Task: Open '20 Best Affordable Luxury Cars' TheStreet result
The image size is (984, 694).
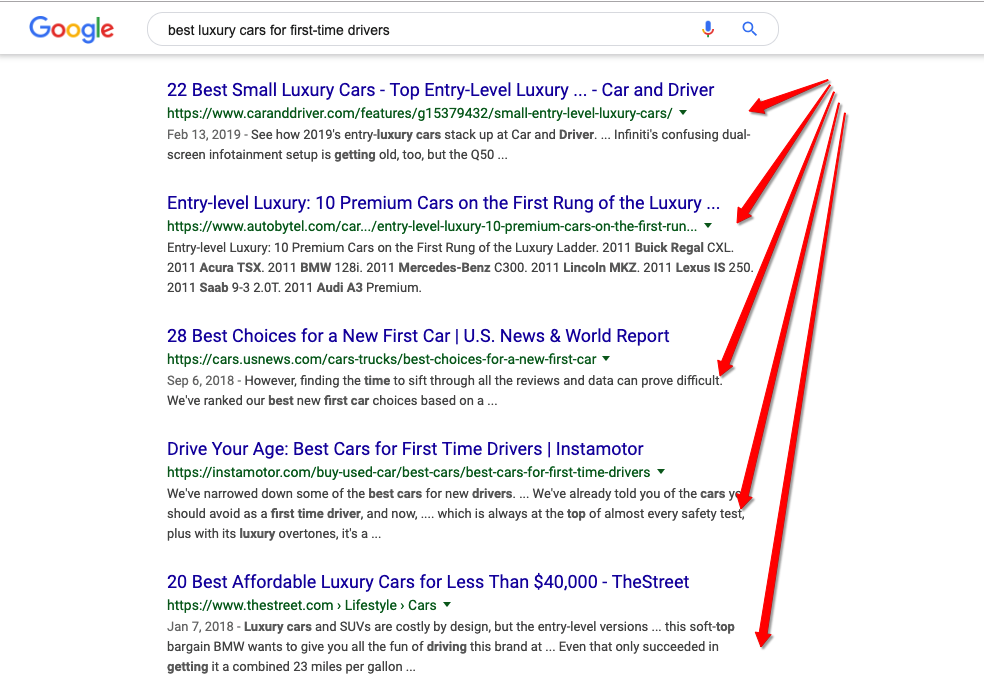Action: (428, 582)
